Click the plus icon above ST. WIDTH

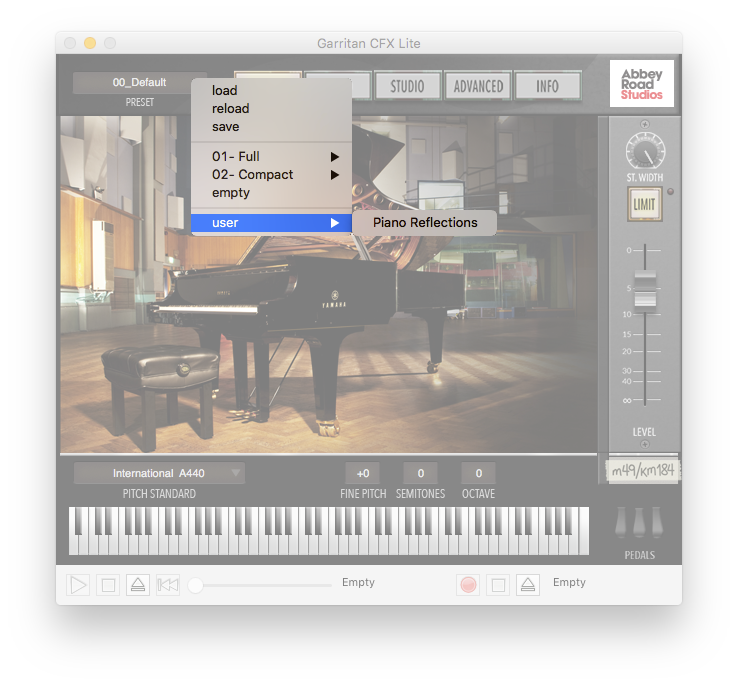pos(645,124)
